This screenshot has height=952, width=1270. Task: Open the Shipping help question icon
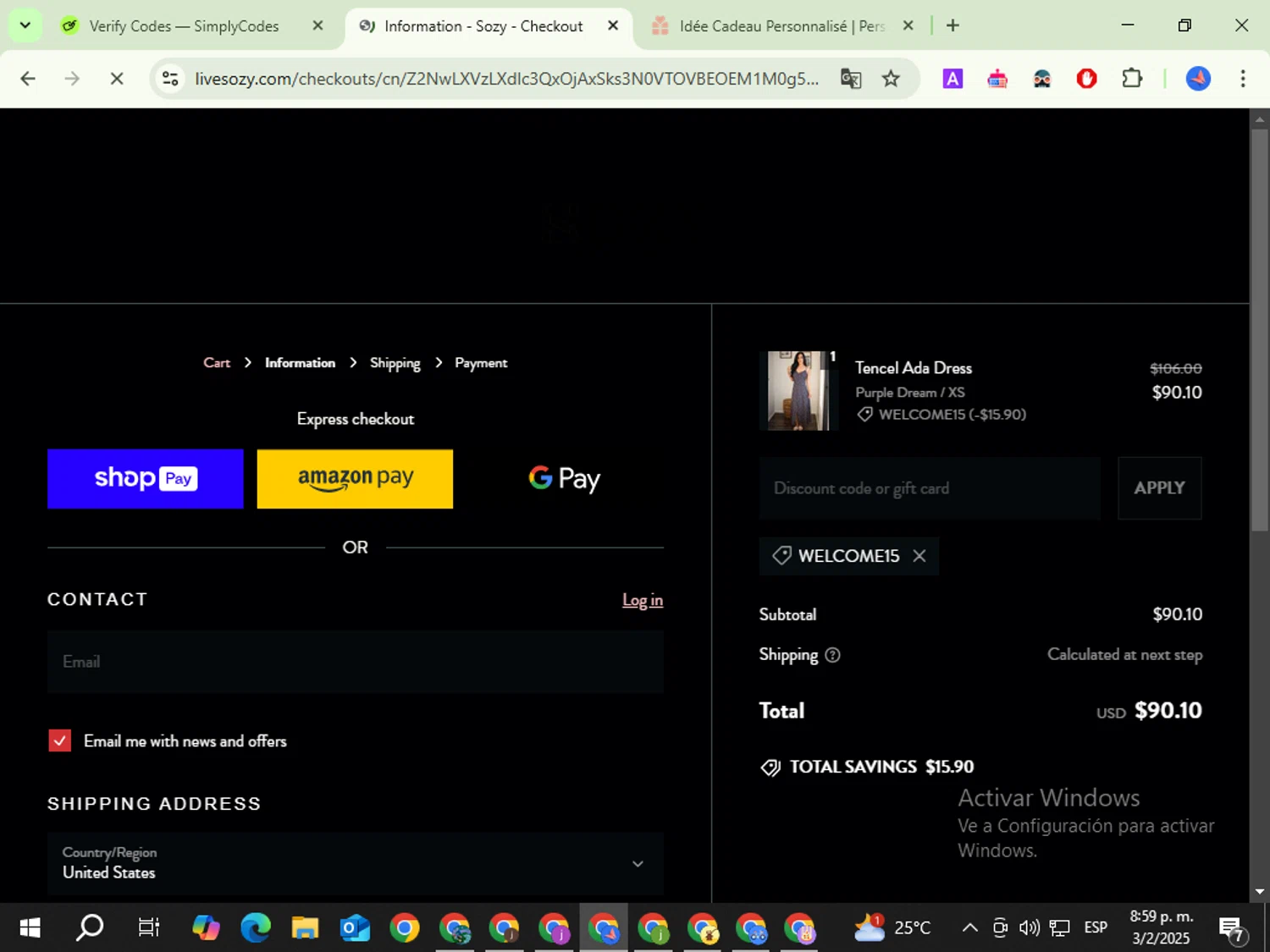(x=832, y=655)
